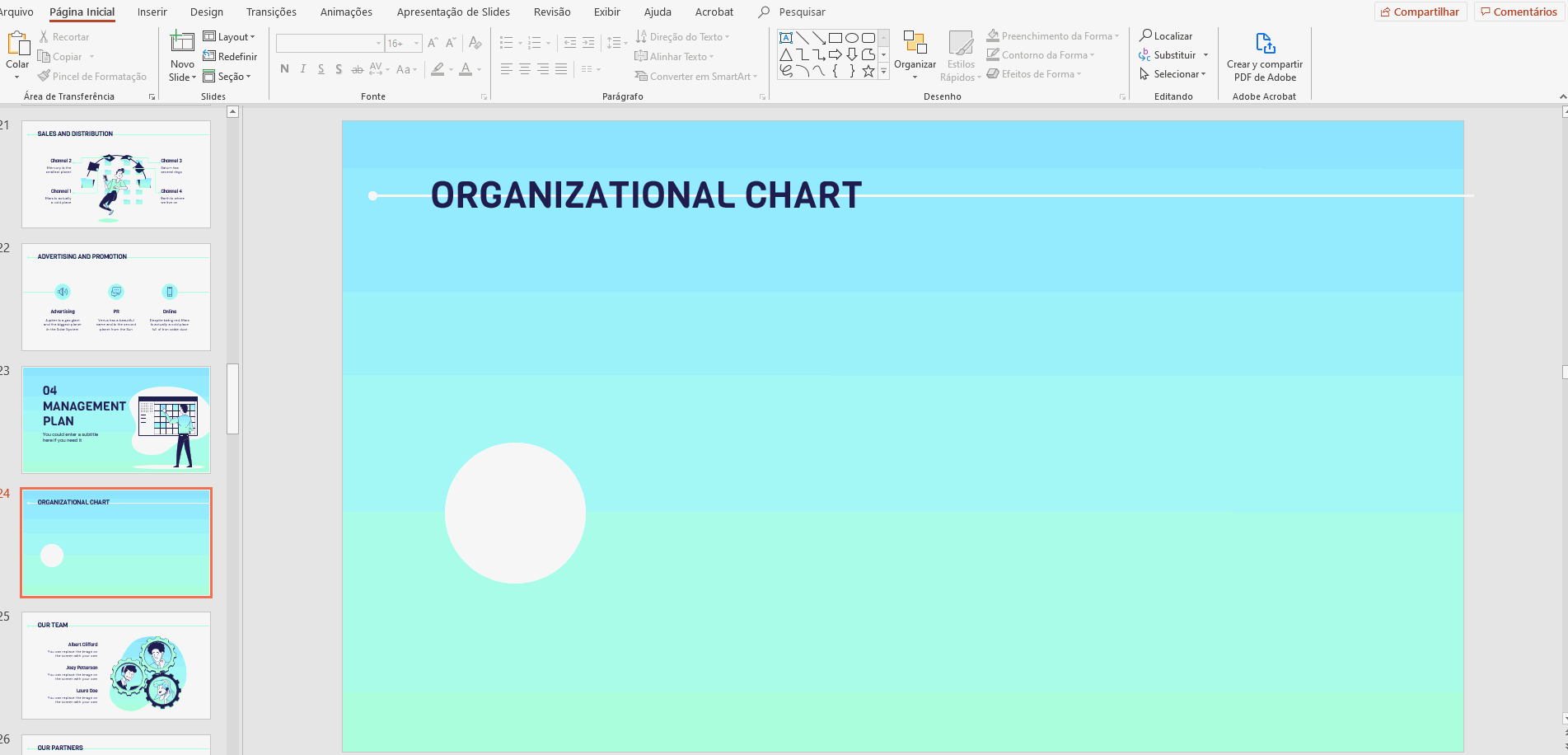Image resolution: width=1568 pixels, height=755 pixels.
Task: Click the Compartilhar button
Action: [x=1421, y=12]
